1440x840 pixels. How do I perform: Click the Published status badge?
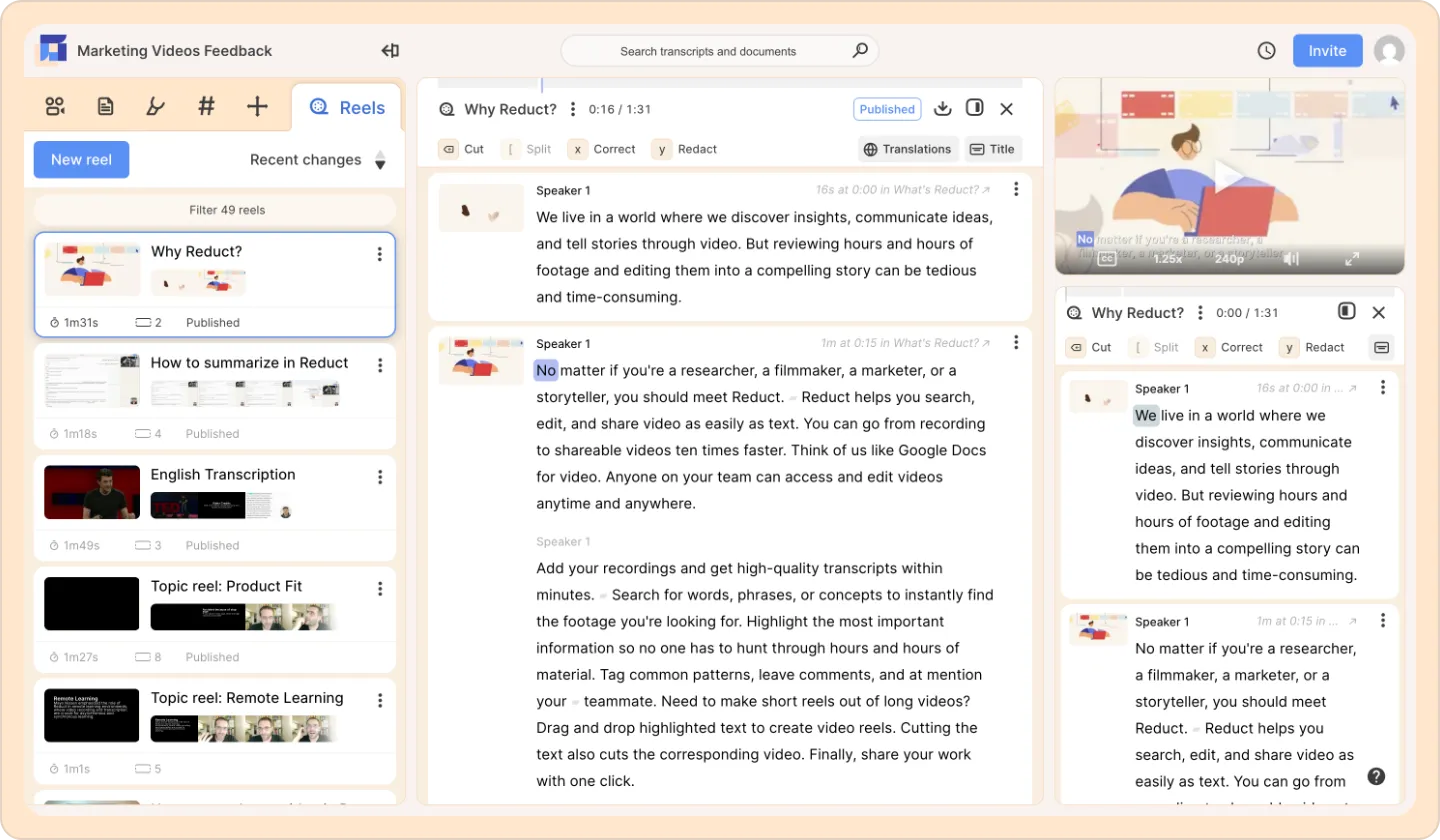[887, 109]
